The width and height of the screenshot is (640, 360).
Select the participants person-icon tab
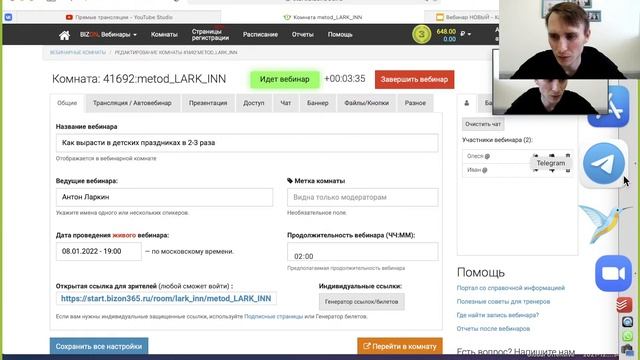click(467, 103)
